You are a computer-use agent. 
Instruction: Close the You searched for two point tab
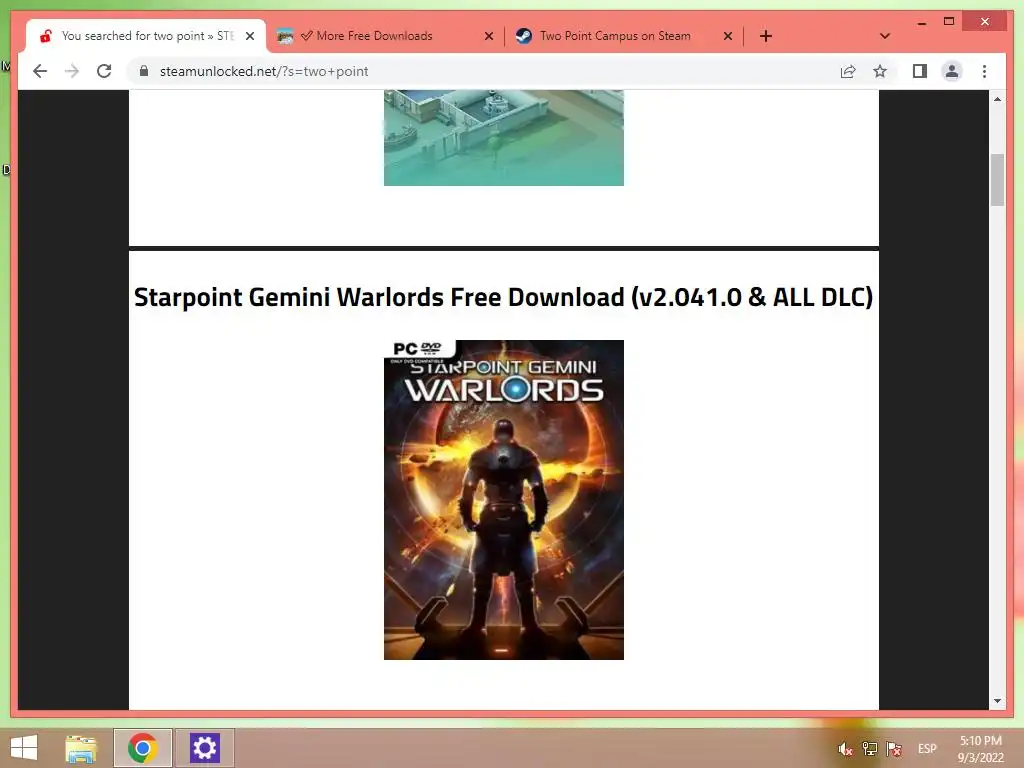[x=249, y=36]
